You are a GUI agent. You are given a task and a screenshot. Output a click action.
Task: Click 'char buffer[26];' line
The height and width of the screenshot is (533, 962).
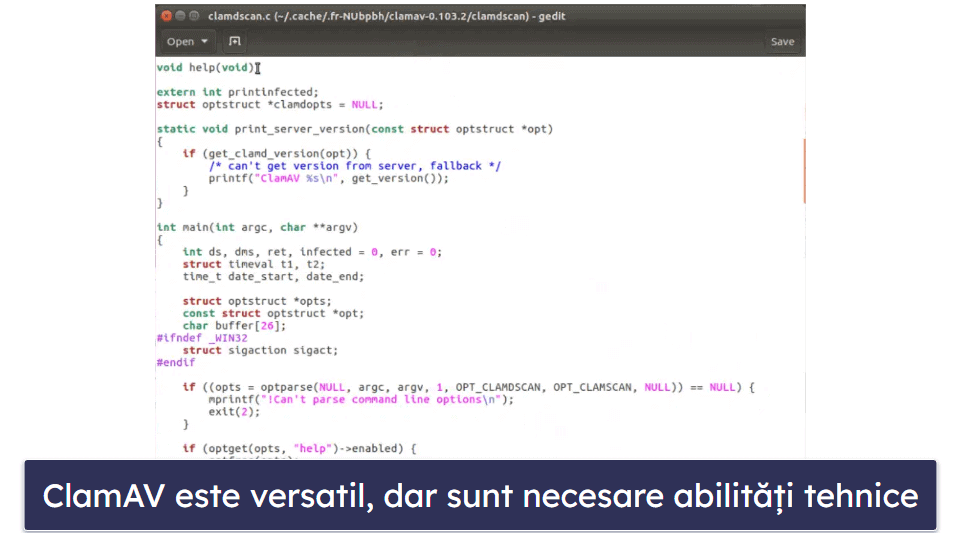234,326
